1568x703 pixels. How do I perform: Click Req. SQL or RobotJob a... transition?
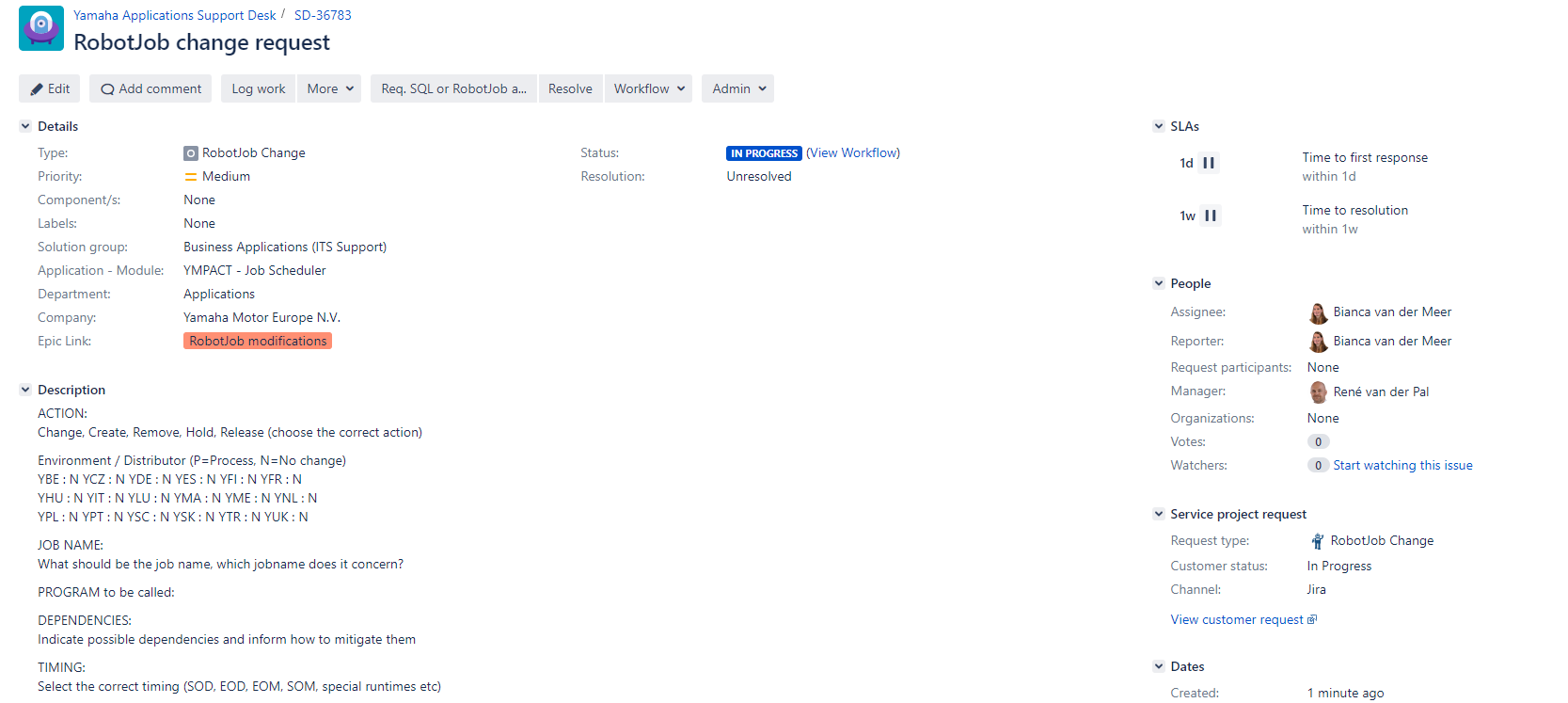pyautogui.click(x=453, y=88)
